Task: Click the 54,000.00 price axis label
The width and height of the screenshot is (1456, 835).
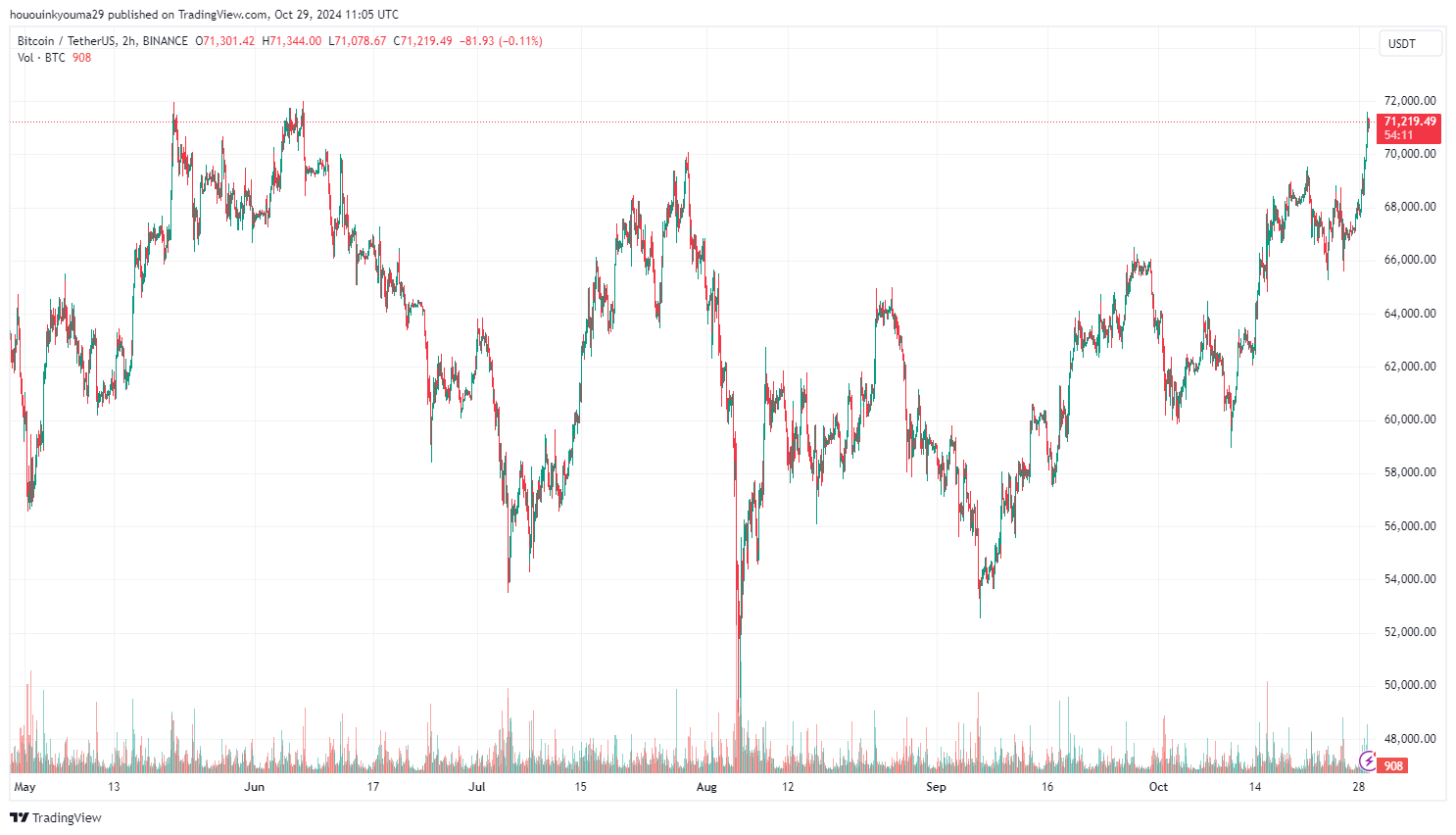Action: 1410,579
